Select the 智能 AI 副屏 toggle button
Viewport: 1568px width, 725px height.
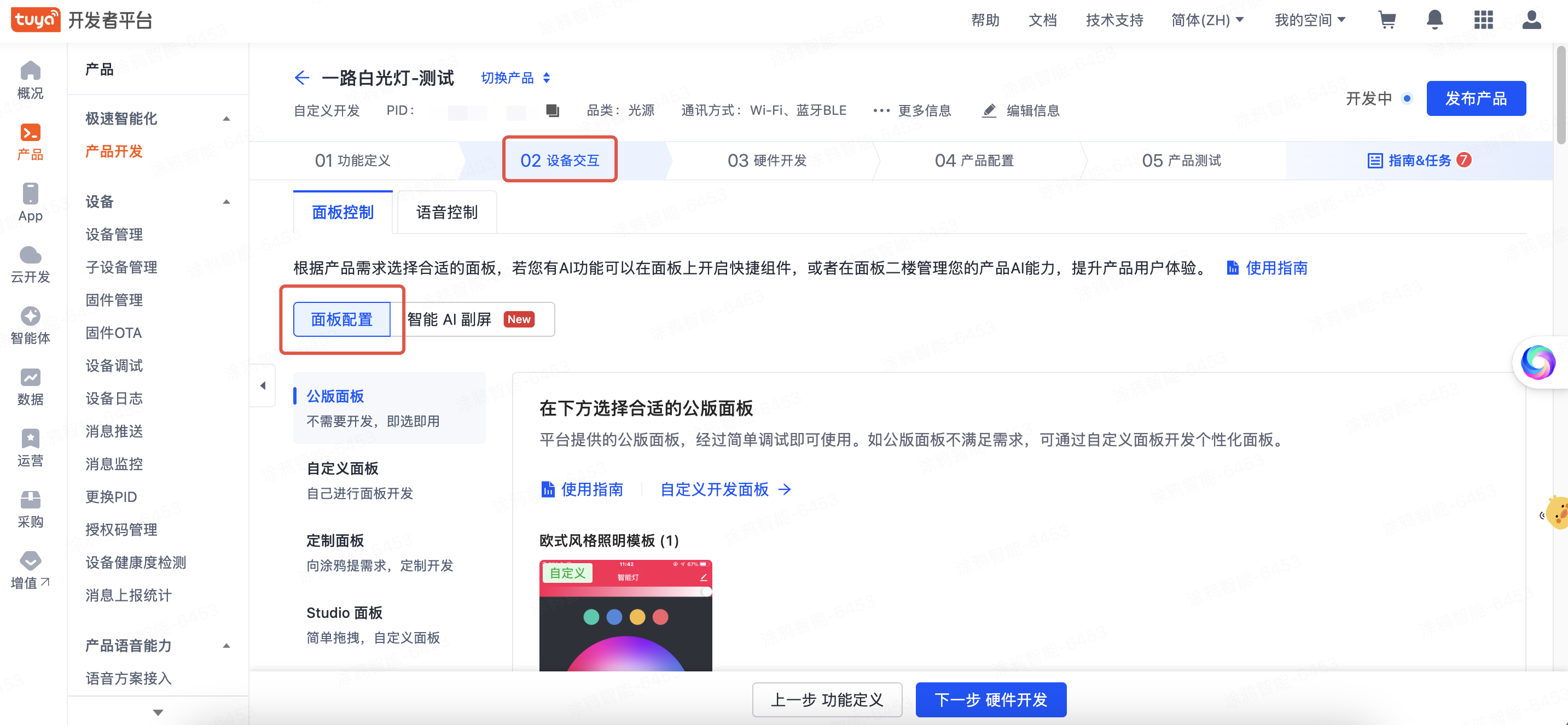pos(472,319)
